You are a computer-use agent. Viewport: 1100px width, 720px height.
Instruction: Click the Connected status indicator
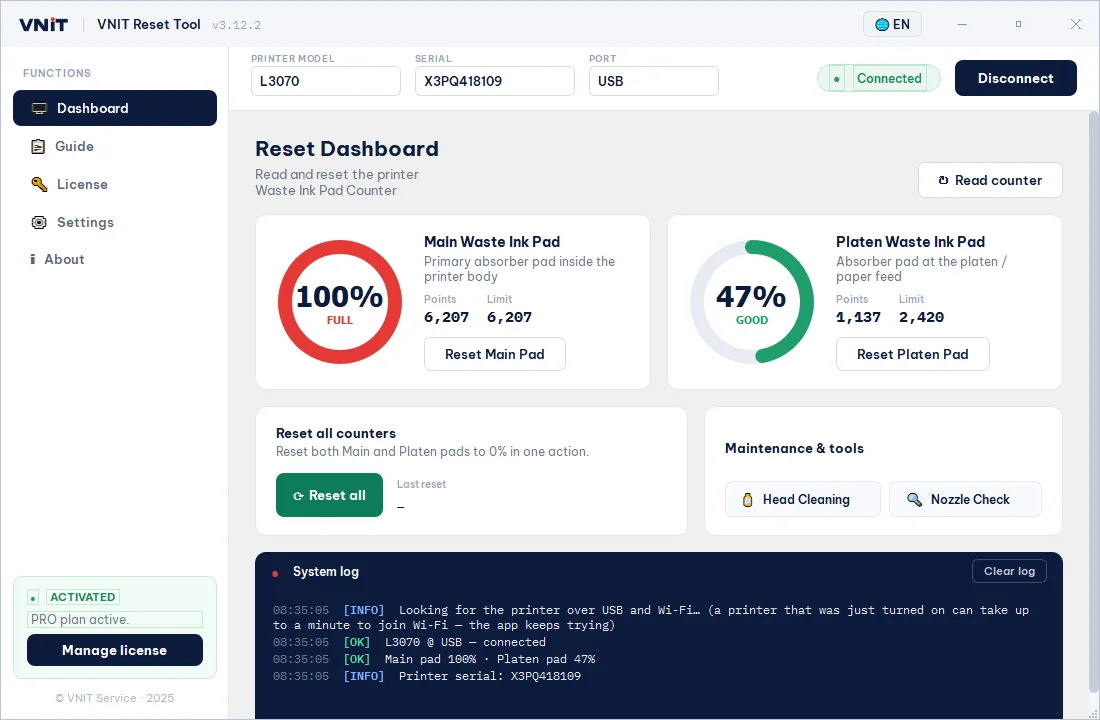pyautogui.click(x=878, y=79)
